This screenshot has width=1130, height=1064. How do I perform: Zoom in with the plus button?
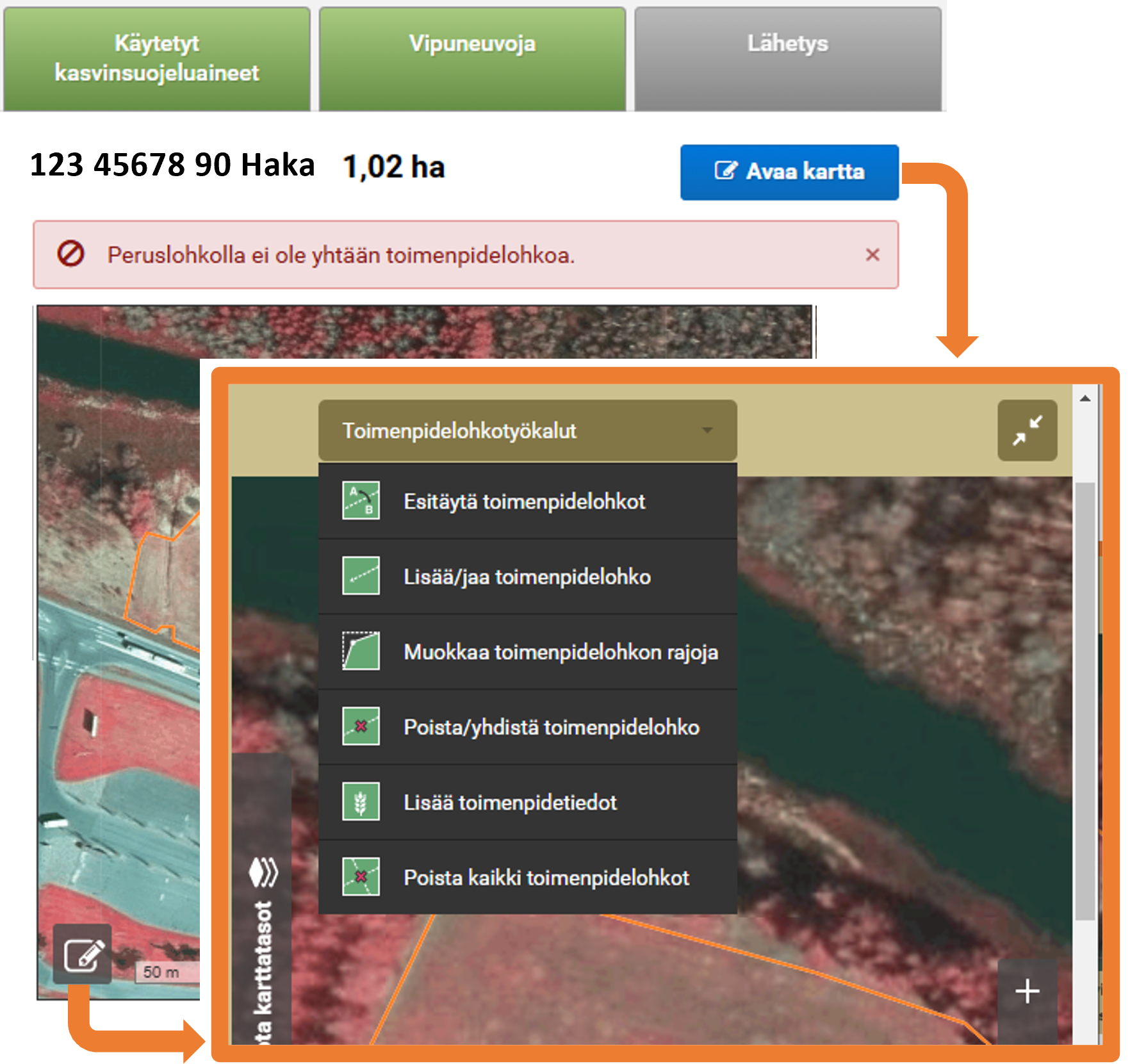(x=1027, y=991)
